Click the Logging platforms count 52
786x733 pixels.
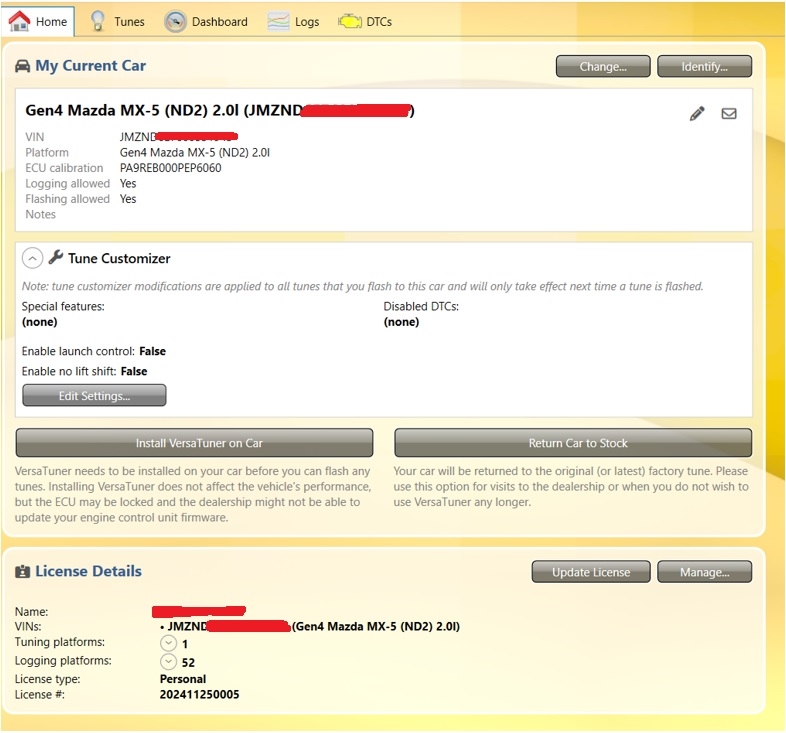[188, 662]
